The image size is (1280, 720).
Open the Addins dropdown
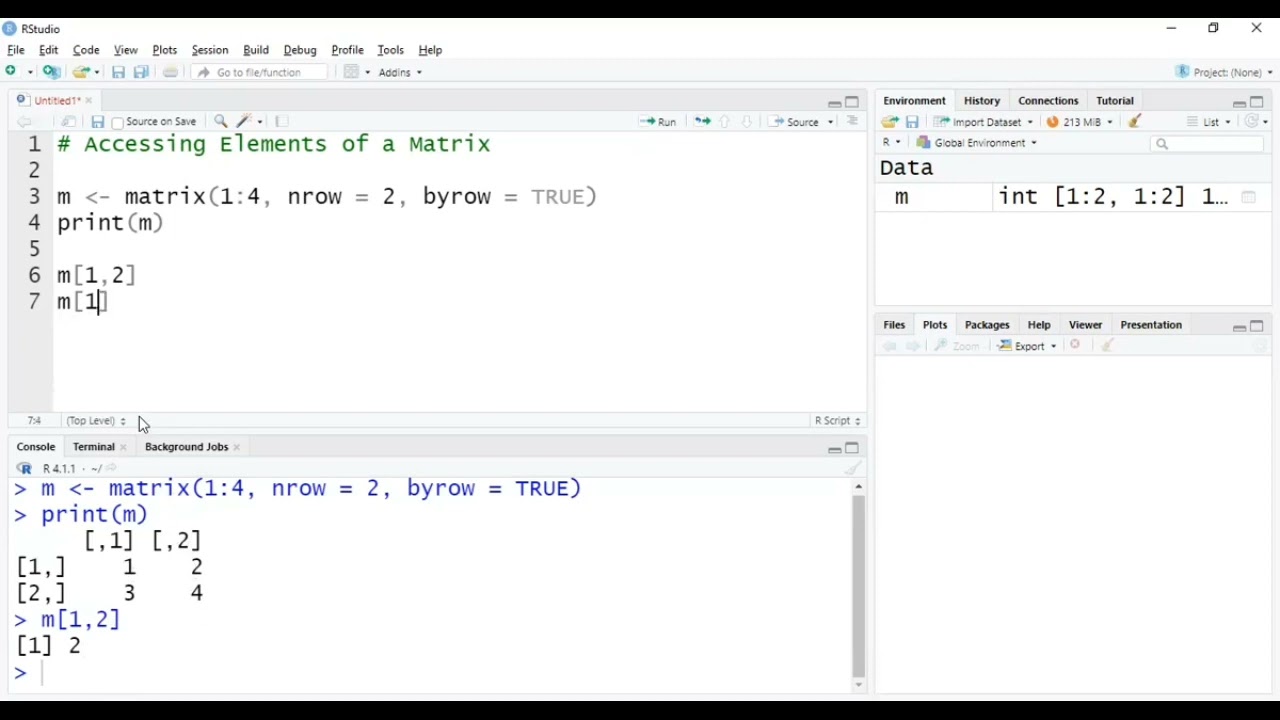(400, 72)
